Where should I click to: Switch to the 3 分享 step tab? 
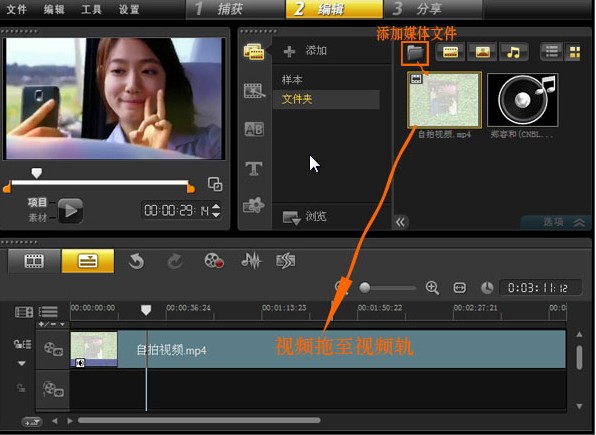coord(433,9)
